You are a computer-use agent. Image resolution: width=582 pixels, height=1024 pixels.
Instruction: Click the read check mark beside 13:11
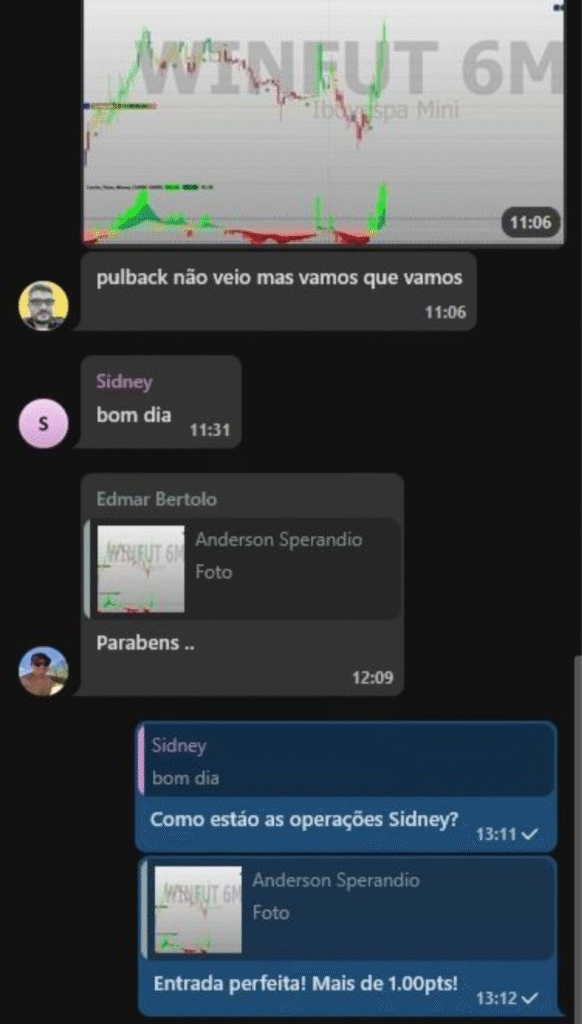530,834
